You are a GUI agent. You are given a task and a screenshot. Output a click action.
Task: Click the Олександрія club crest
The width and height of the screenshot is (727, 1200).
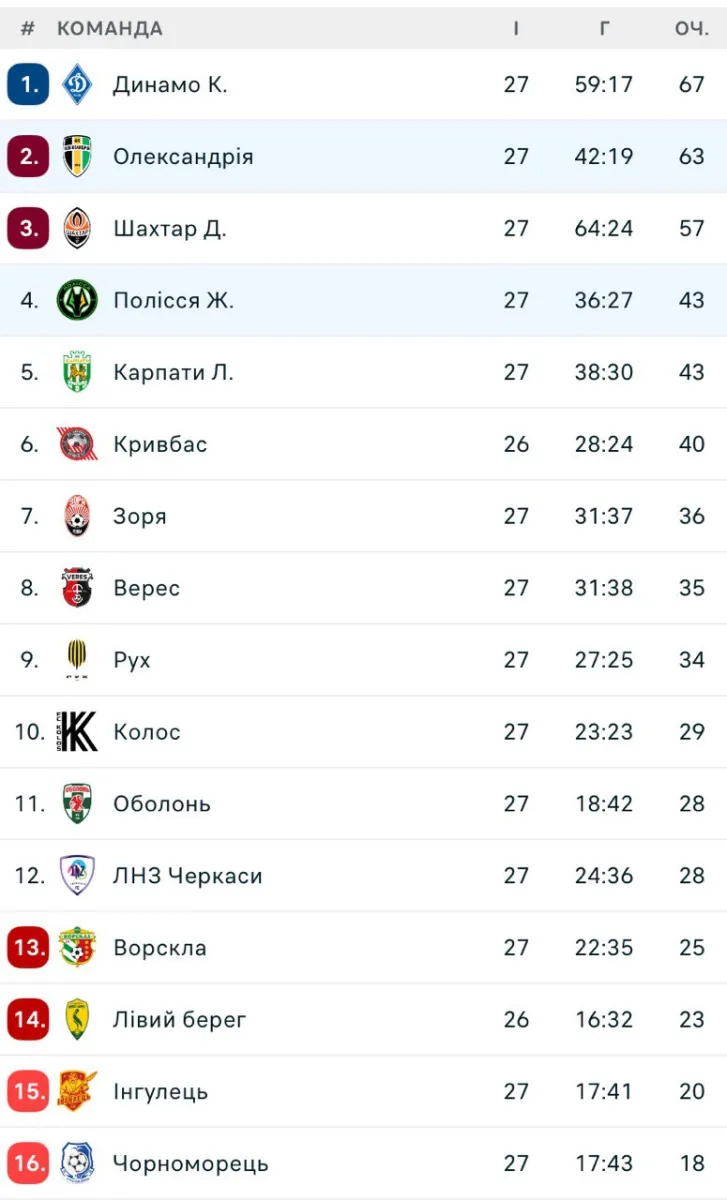pyautogui.click(x=77, y=156)
